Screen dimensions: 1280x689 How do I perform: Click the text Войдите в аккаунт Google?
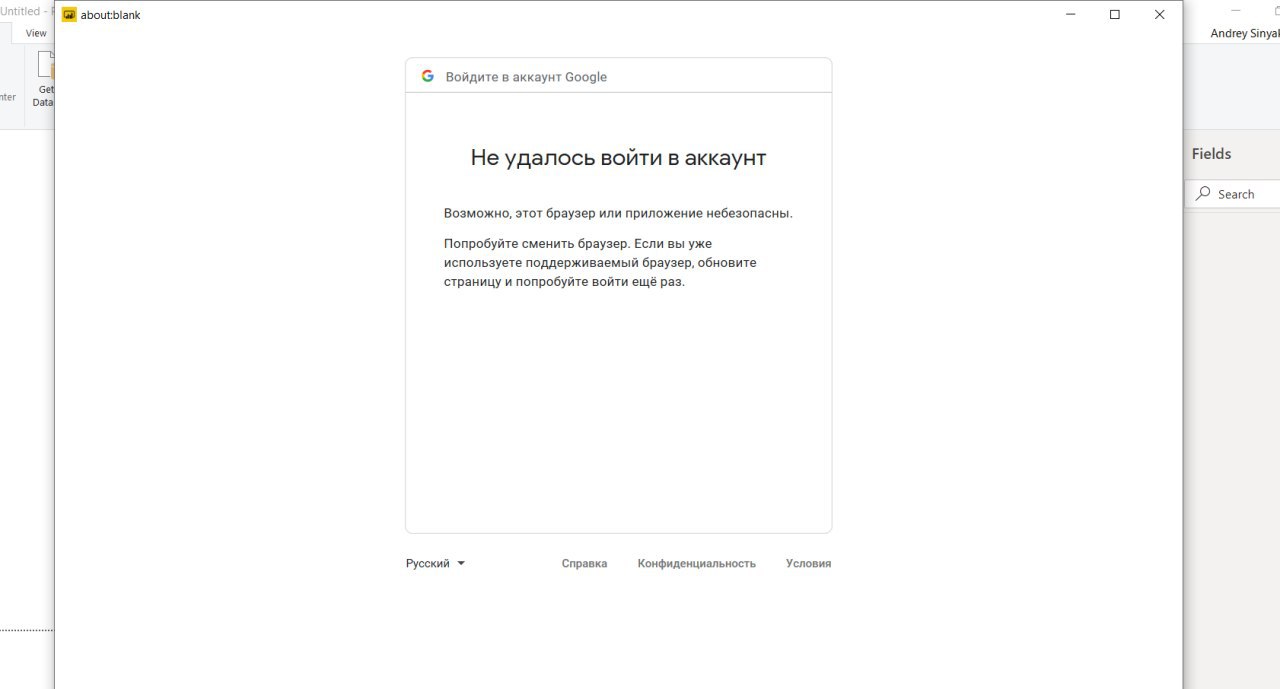(526, 77)
